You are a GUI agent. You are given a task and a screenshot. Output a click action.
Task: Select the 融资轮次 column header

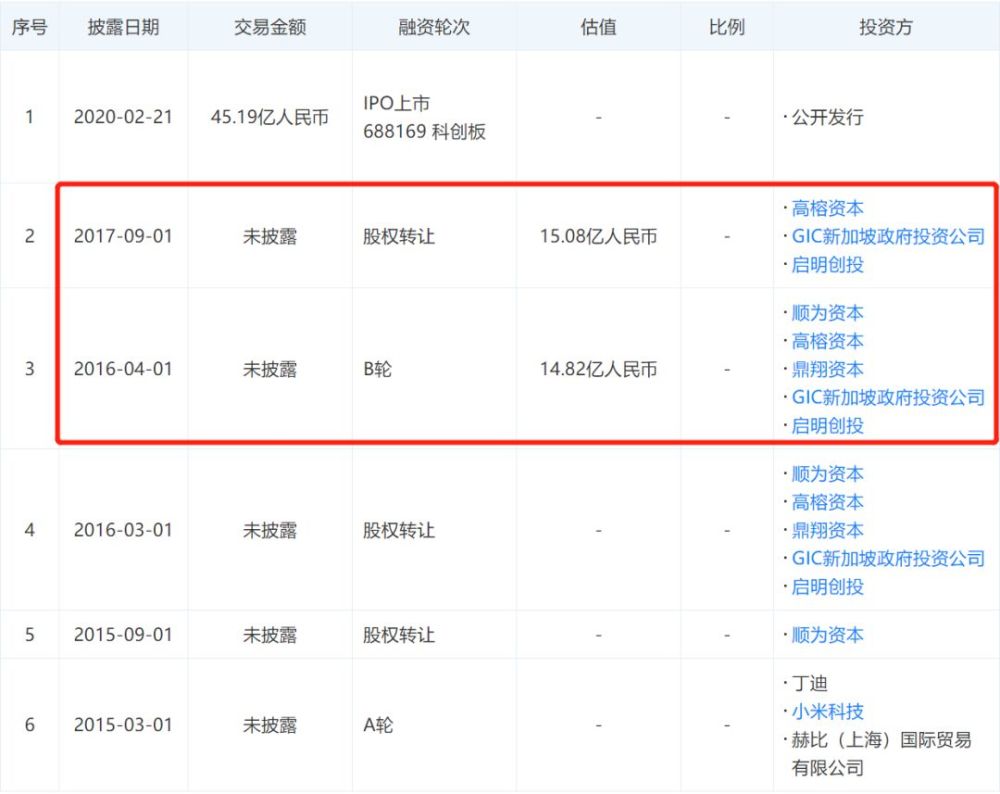click(x=434, y=27)
